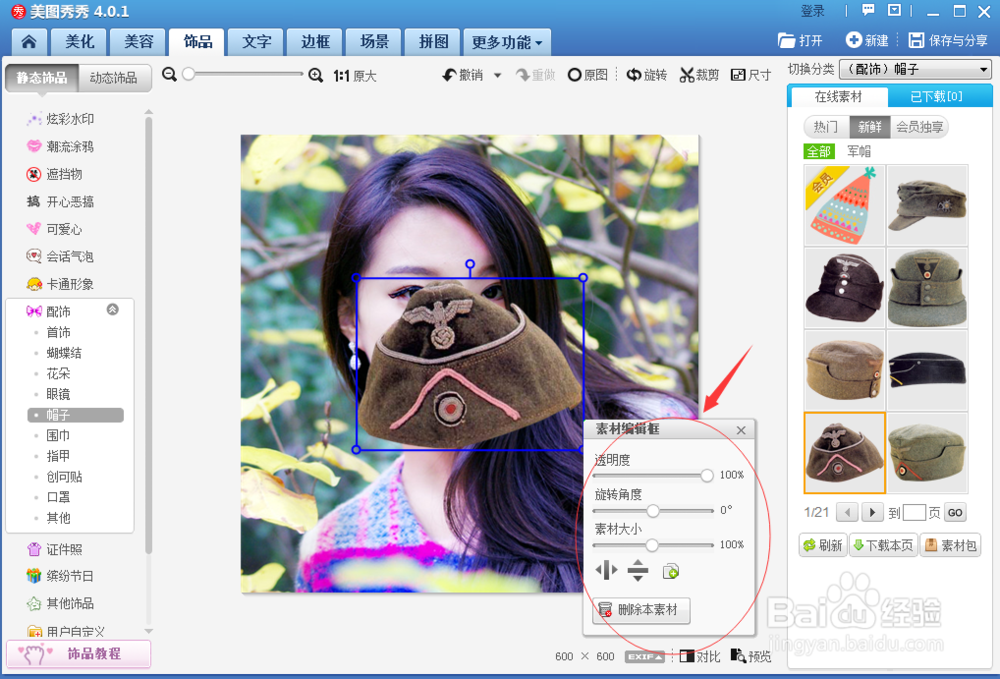Image resolution: width=1000 pixels, height=679 pixels.
Task: Open the 素材包 material pack
Action: pos(951,545)
